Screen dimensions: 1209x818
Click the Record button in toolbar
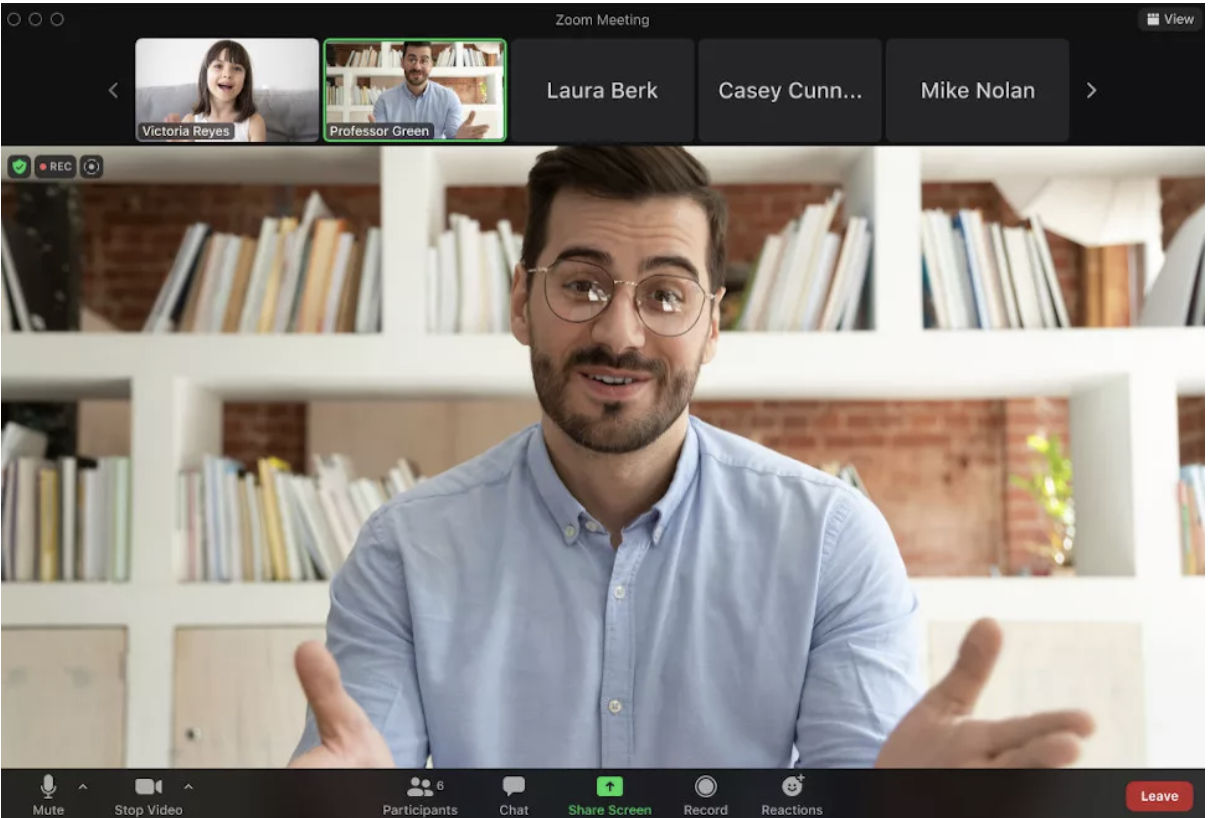coord(705,795)
